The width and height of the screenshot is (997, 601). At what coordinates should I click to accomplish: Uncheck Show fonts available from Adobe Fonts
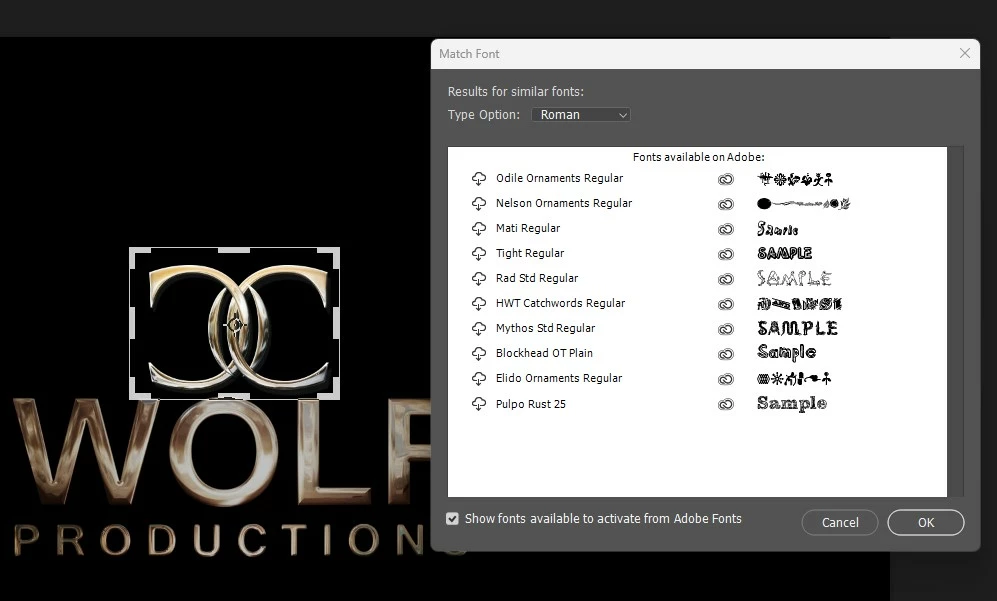click(x=452, y=519)
